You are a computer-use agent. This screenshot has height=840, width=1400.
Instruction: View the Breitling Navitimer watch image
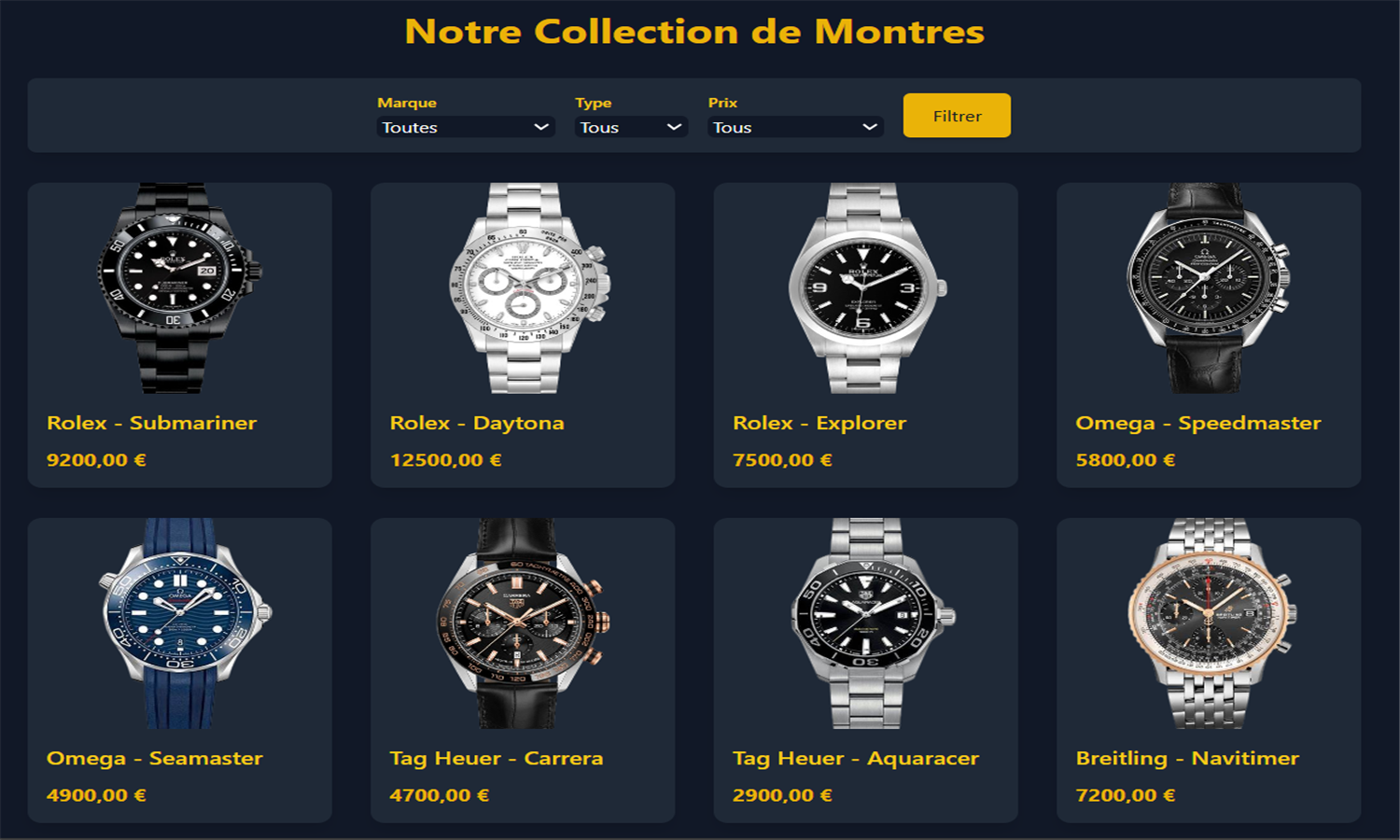pyautogui.click(x=1211, y=623)
